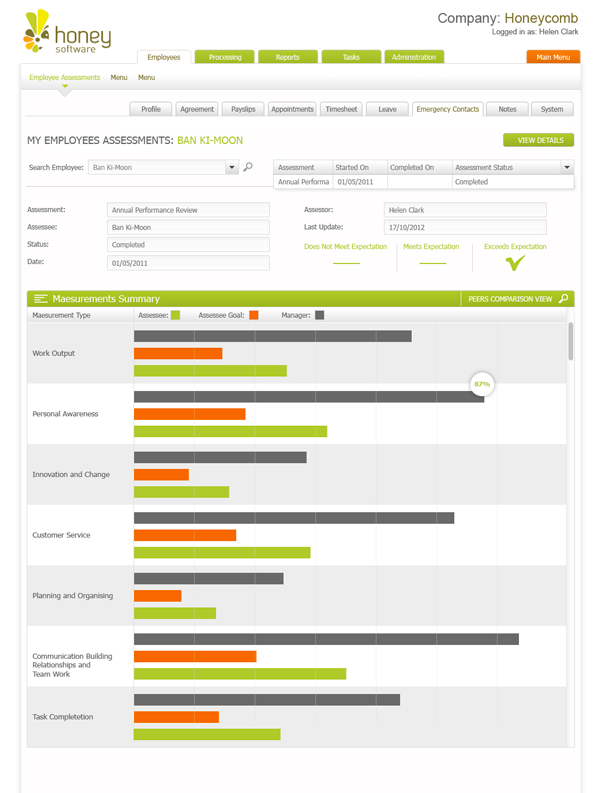Click the Main Menu button

[552, 57]
